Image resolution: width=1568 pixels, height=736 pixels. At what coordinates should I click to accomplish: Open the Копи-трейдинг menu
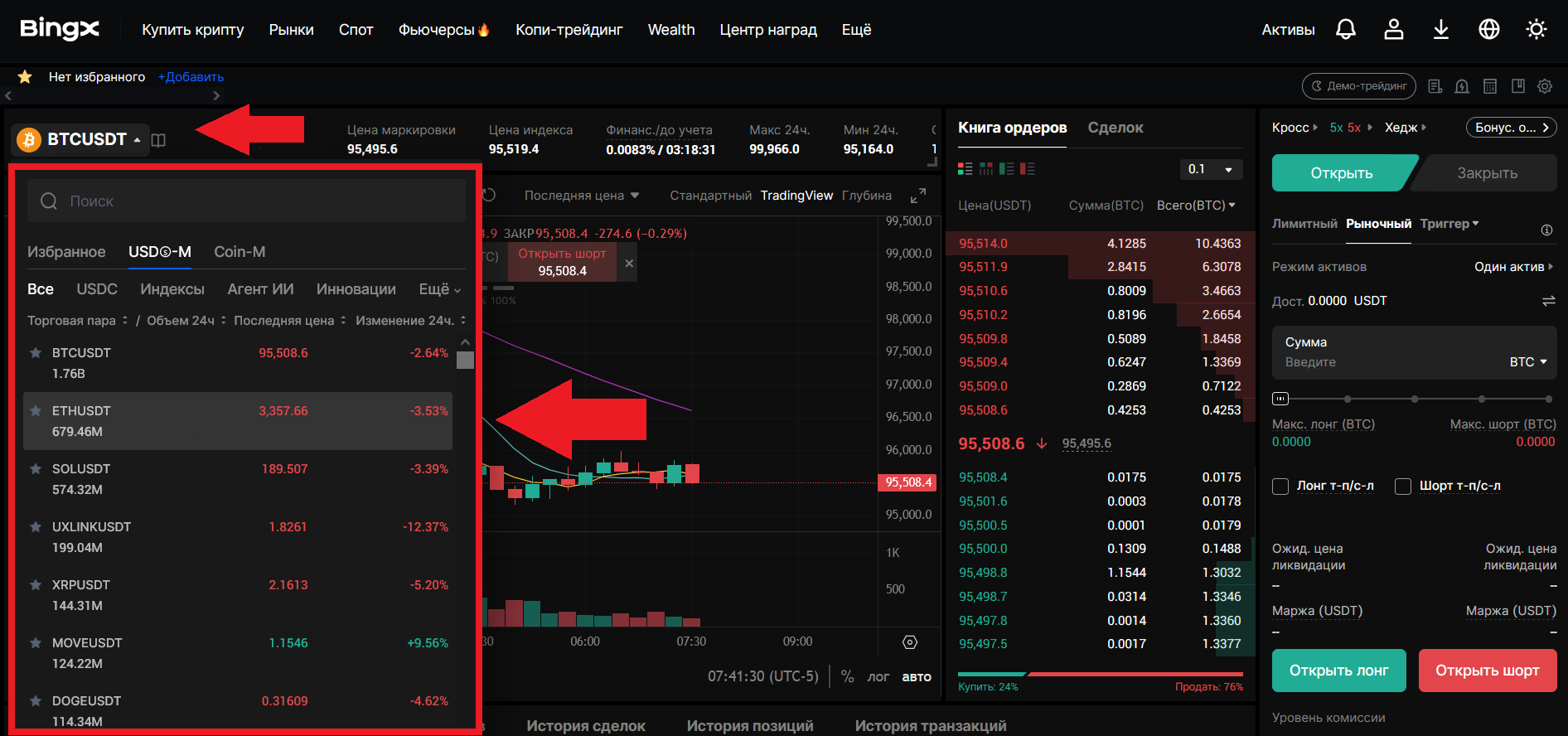569,30
